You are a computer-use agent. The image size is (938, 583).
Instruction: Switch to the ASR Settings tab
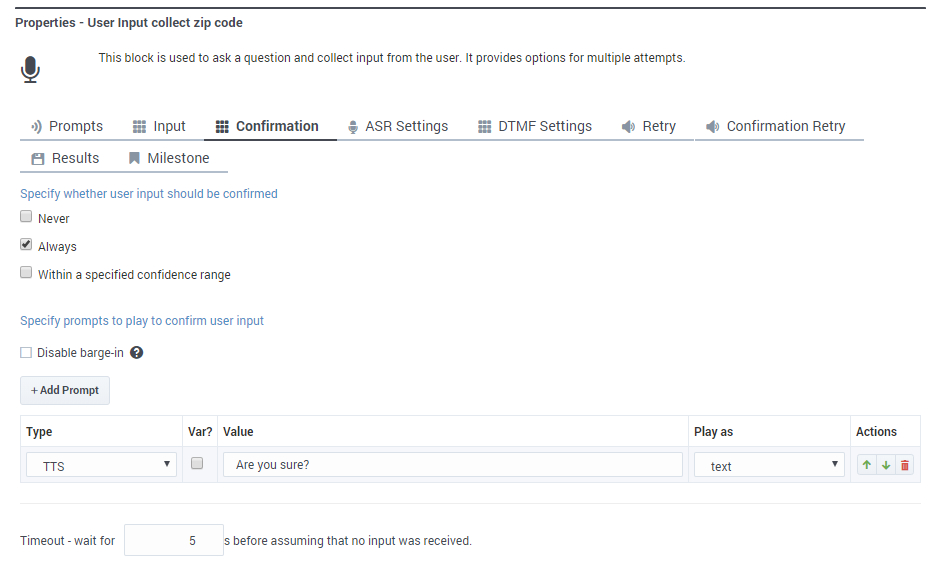400,126
